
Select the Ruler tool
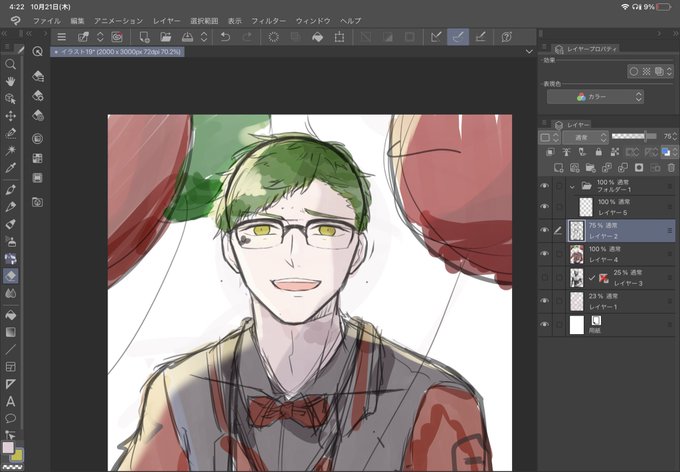(x=10, y=384)
